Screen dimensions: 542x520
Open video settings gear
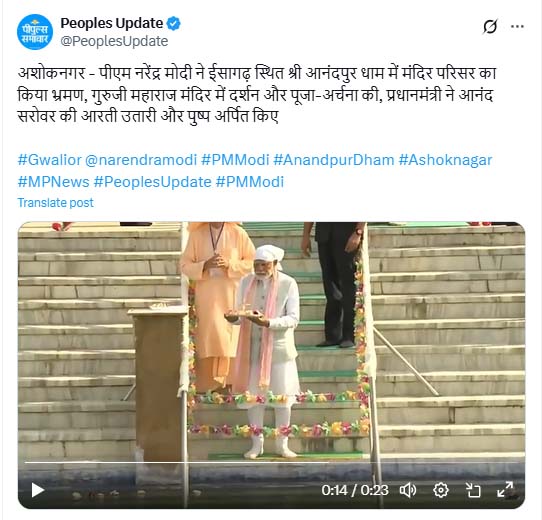pyautogui.click(x=441, y=490)
